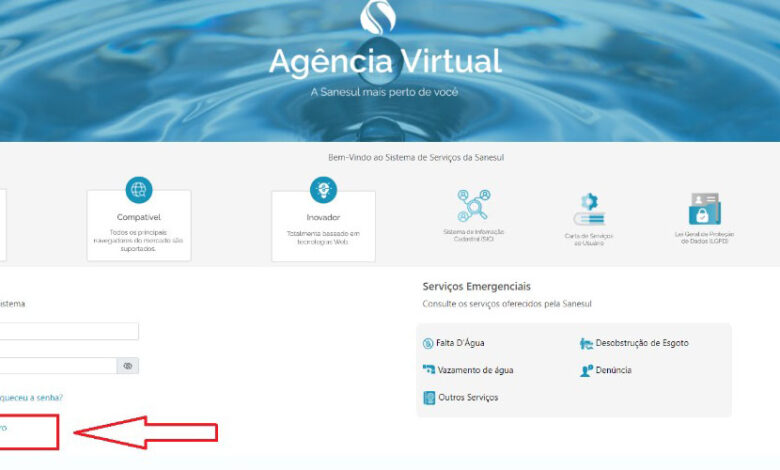780x470 pixels.
Task: Open the Outros Serviços link
Action: point(468,397)
